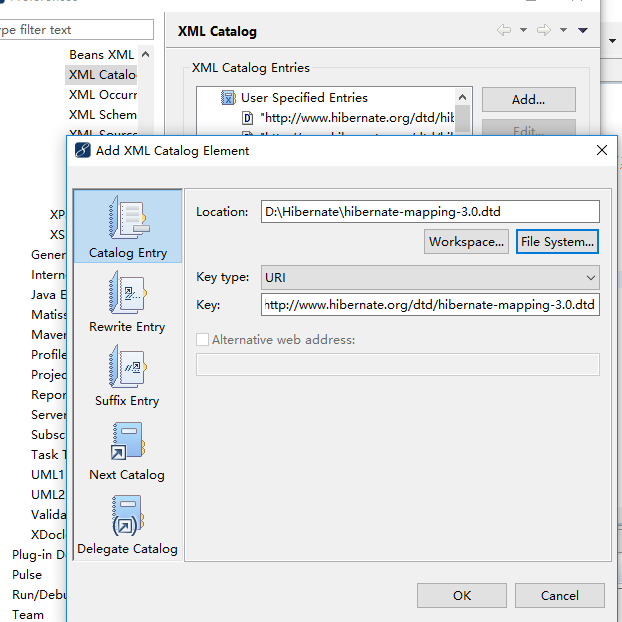Viewport: 622px width, 622px height.
Task: Select Run/Debug in the preferences tree
Action: pos(39,594)
